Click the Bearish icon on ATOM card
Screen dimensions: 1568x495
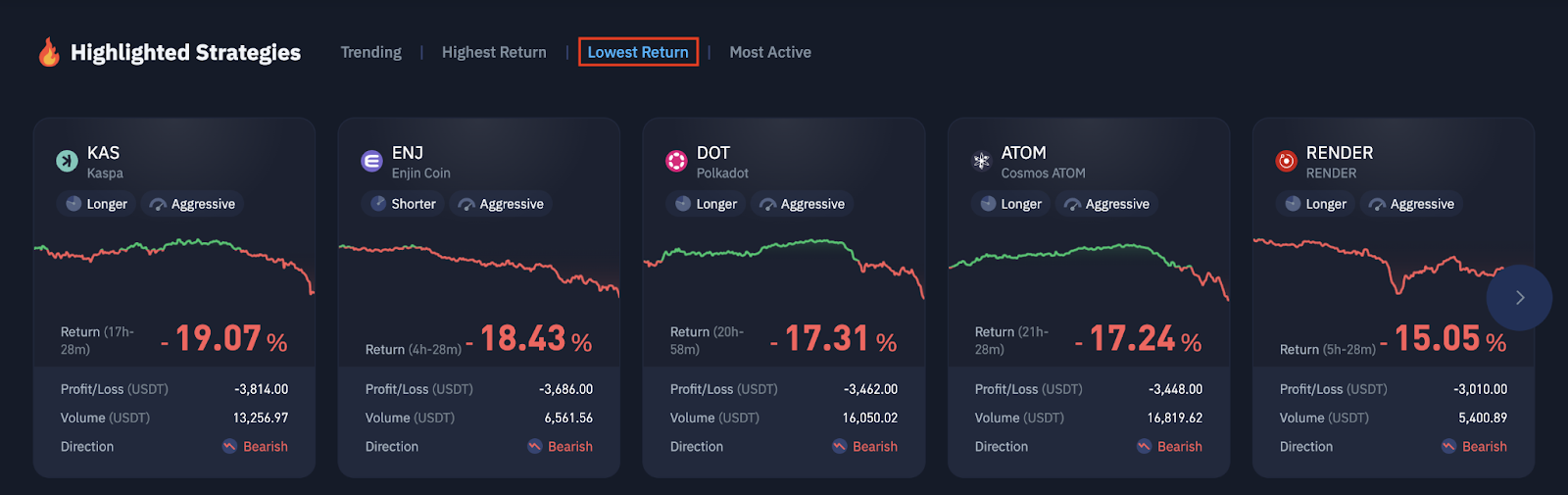(1144, 446)
